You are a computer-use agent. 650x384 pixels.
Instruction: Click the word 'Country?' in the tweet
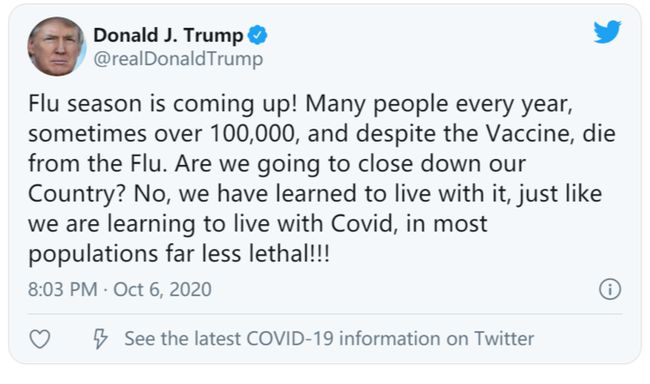pos(77,194)
